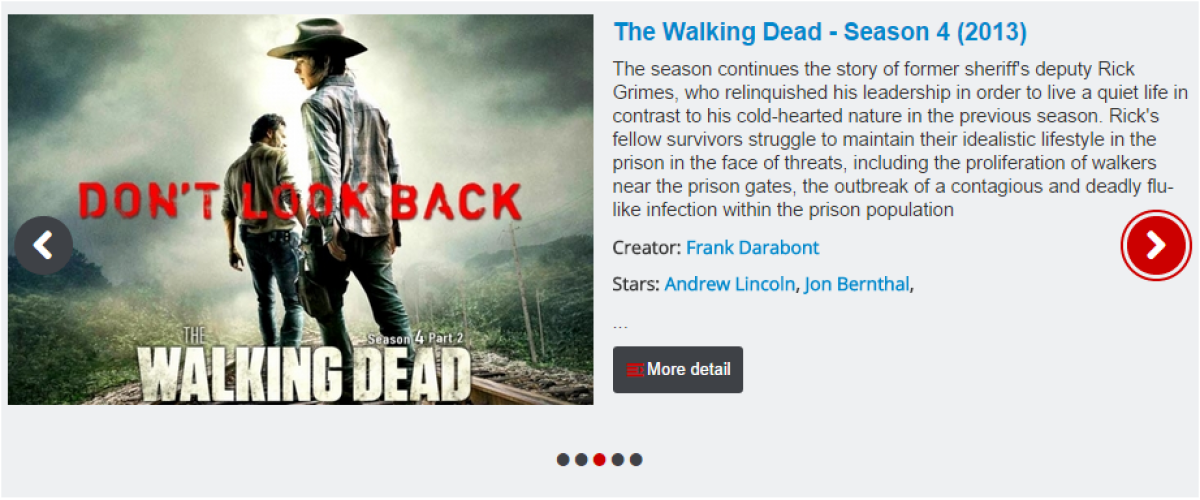View star Andrew Lincoln's profile

pyautogui.click(x=730, y=284)
